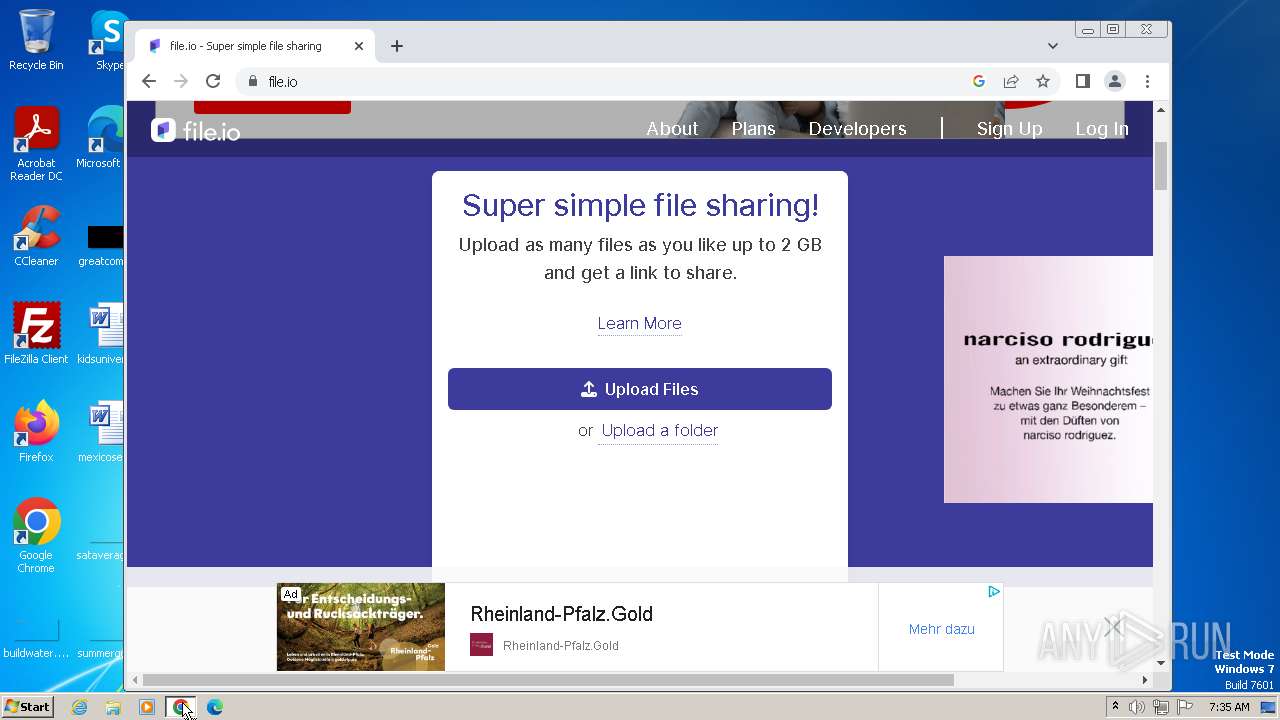The height and width of the screenshot is (720, 1280).
Task: Click the AdChoices icon on banner ad
Action: (994, 592)
